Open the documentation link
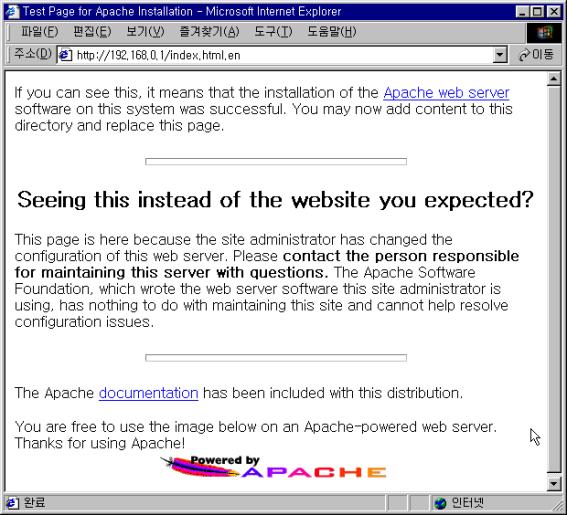The image size is (567, 515). point(149,393)
